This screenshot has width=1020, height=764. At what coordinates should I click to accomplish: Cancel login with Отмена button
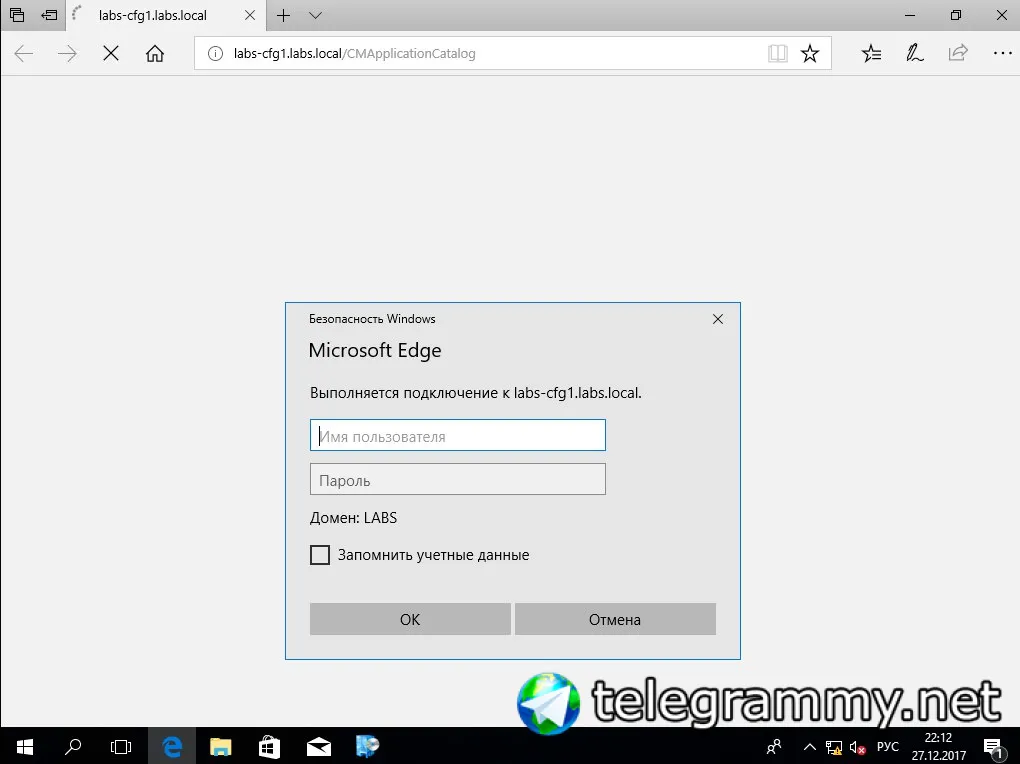coord(615,619)
